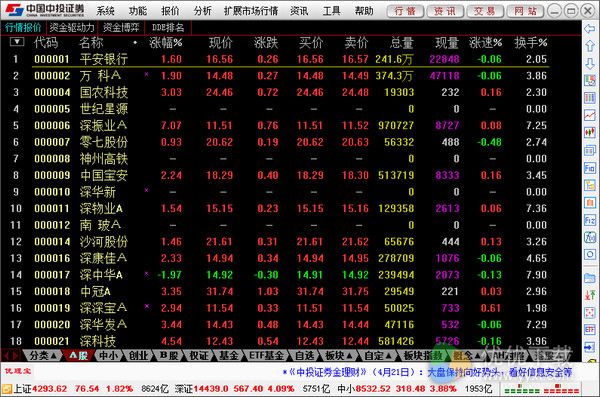Expand the 自定▲ bottom tab menu
The width and height of the screenshot is (600, 397).
pyautogui.click(x=378, y=356)
